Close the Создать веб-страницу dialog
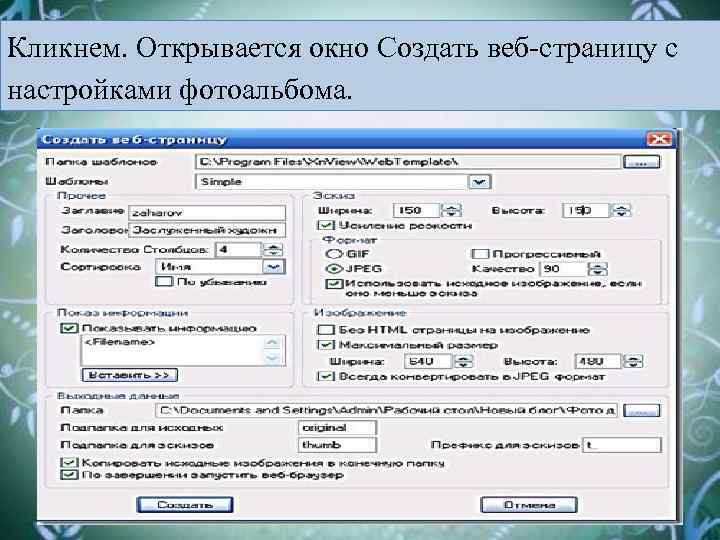The height and width of the screenshot is (540, 720). (658, 139)
